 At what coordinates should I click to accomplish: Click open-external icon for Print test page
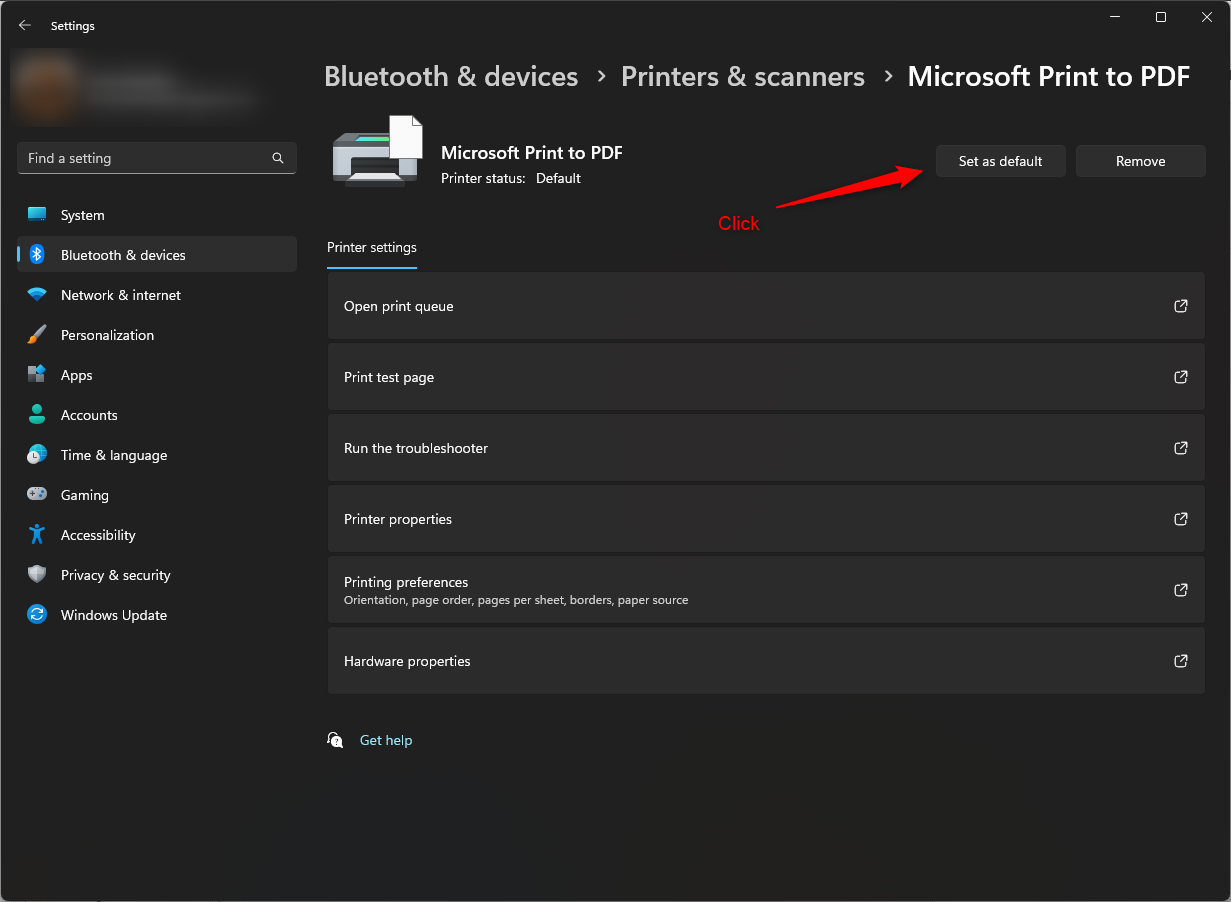pyautogui.click(x=1181, y=377)
